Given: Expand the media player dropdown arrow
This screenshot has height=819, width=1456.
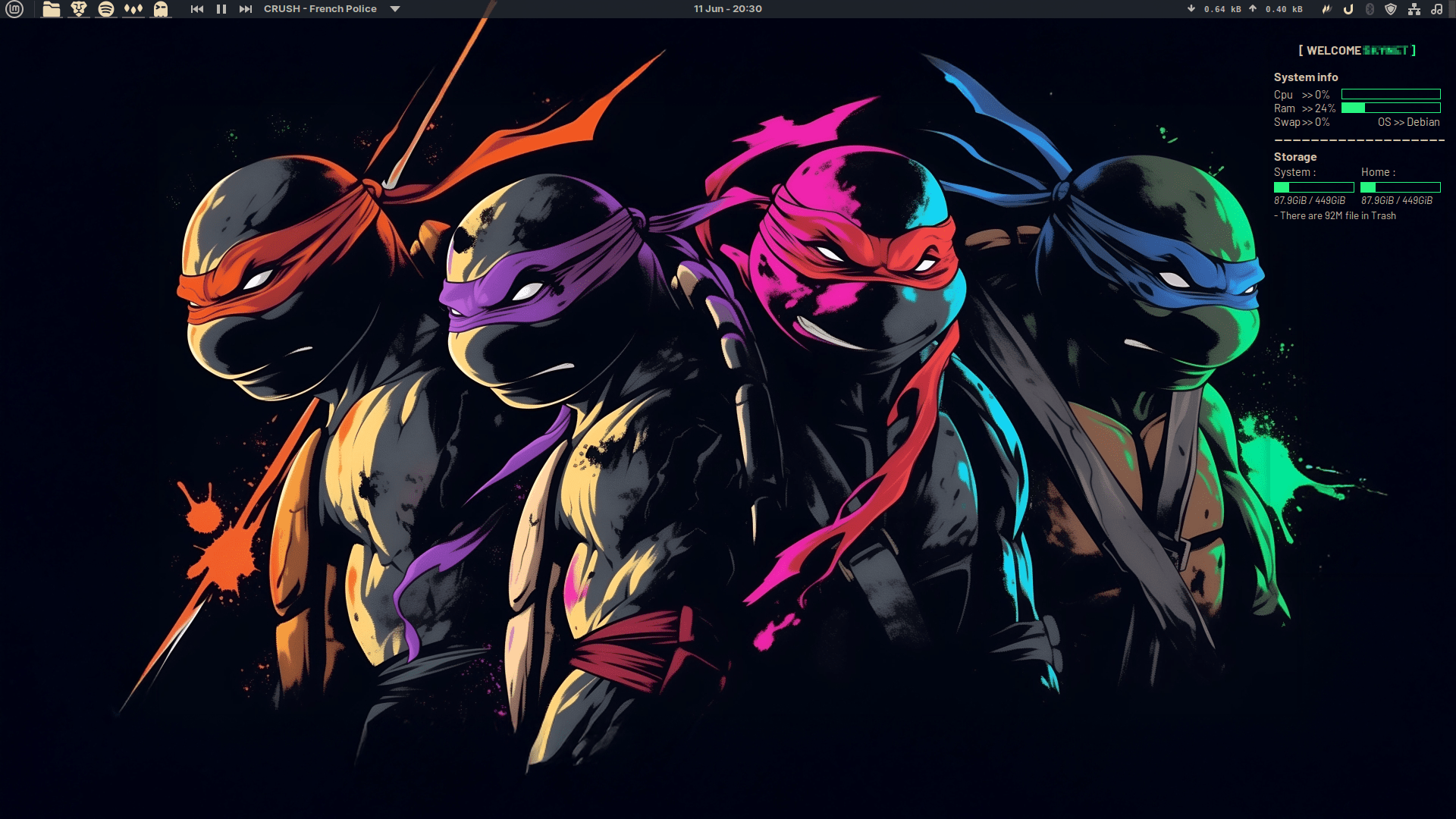Looking at the screenshot, I should point(395,9).
